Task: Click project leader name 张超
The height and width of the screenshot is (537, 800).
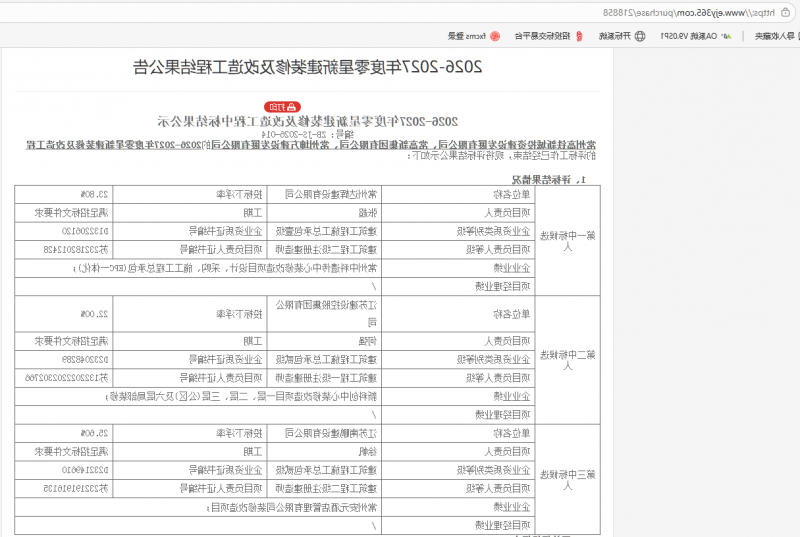Action: pyautogui.click(x=367, y=213)
